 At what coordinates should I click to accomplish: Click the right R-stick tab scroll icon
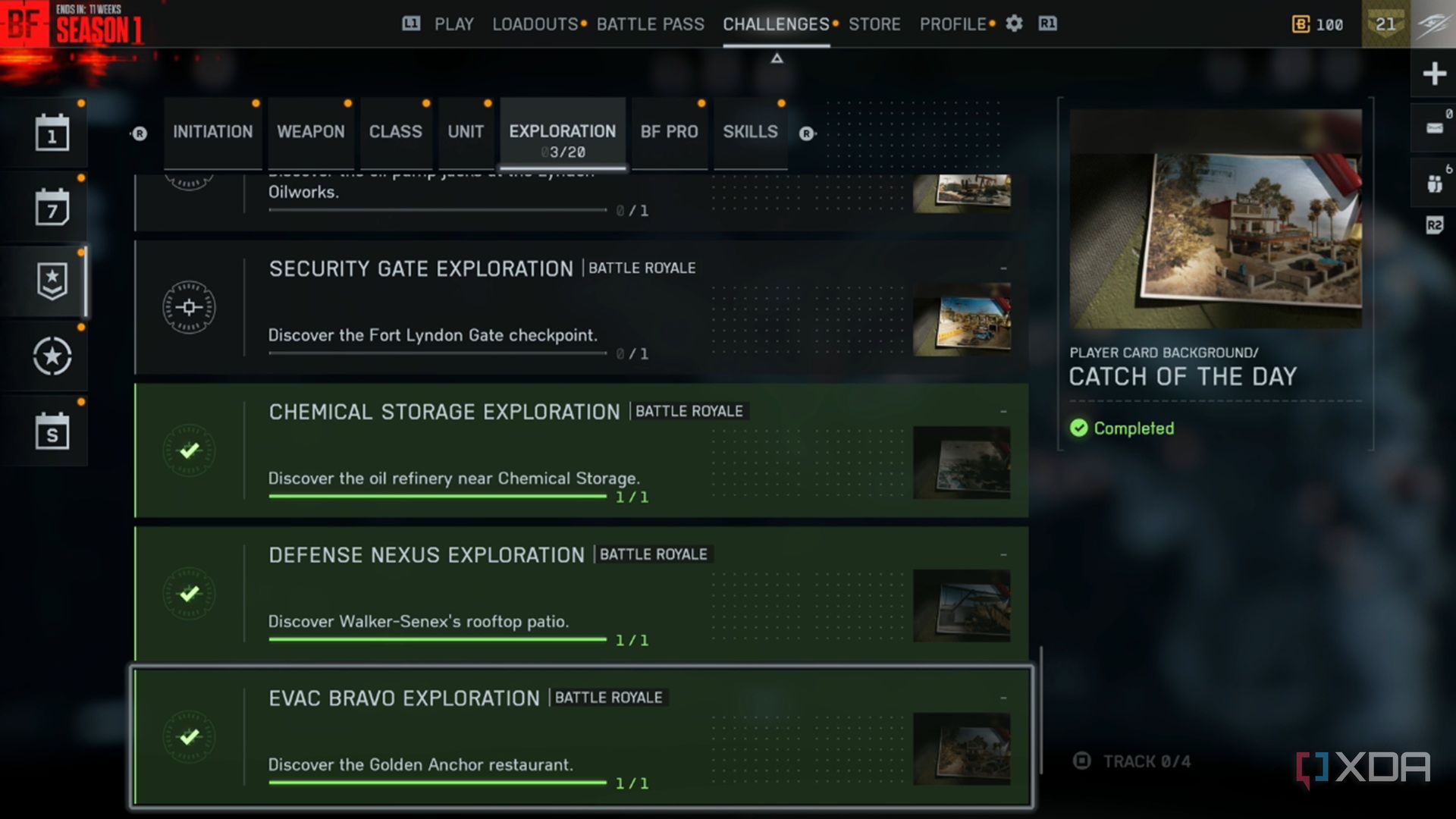coord(807,133)
